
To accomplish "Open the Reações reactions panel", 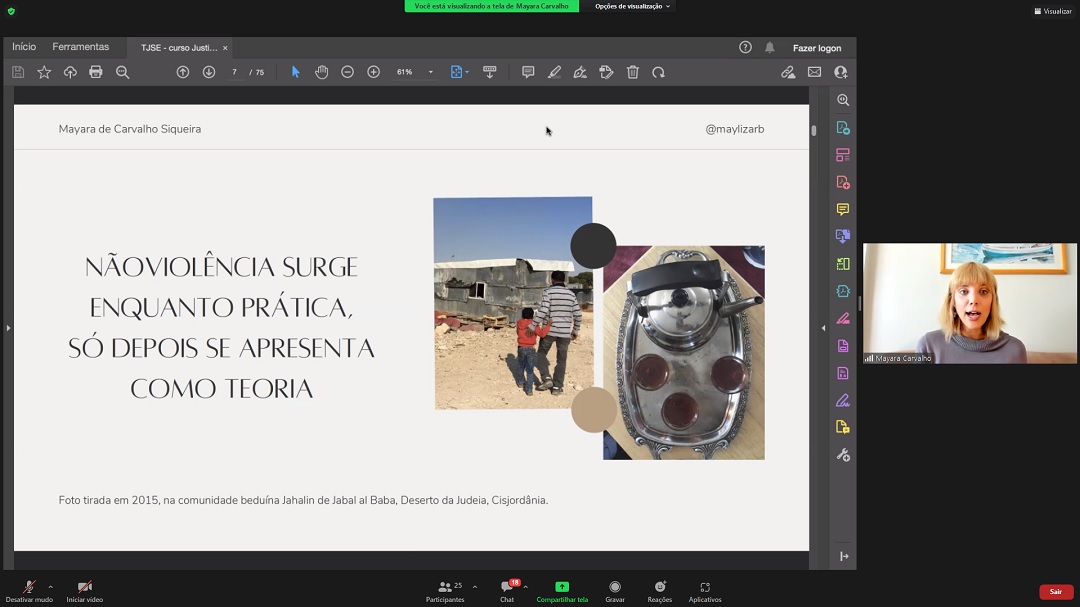I will (x=660, y=591).
